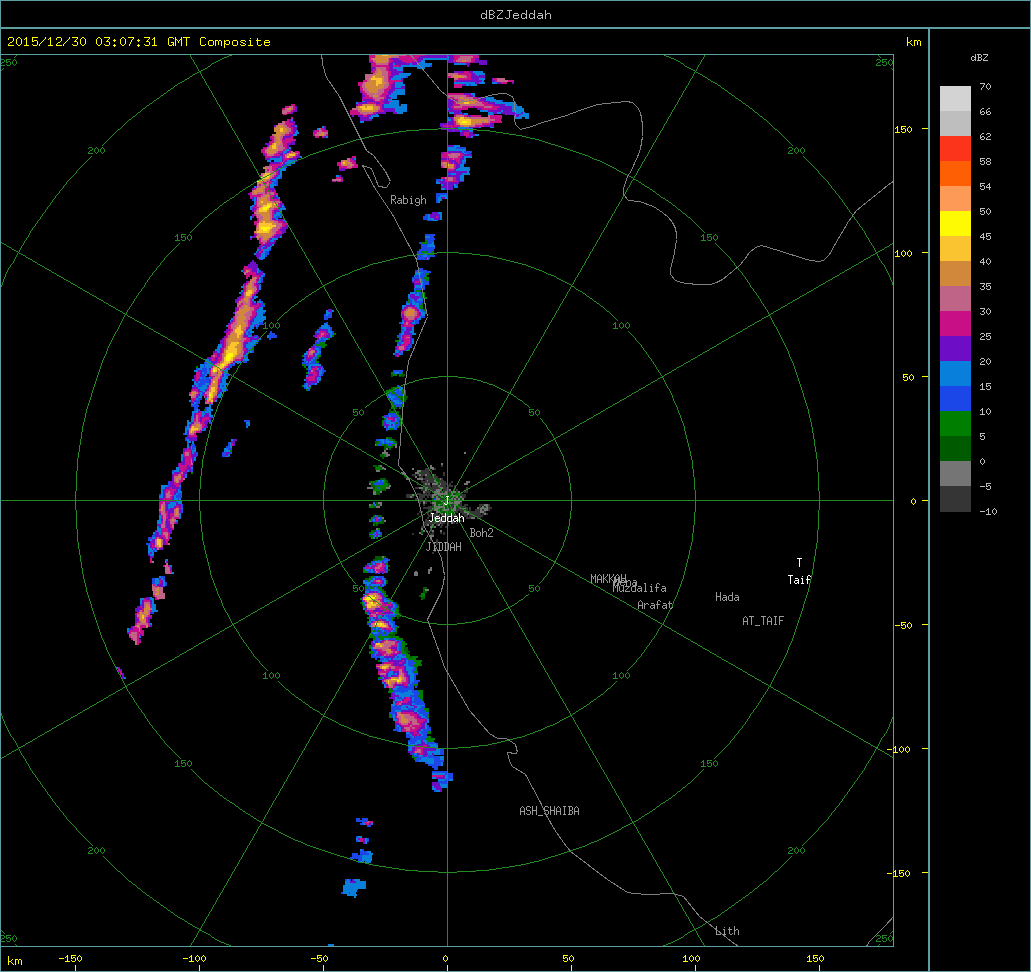The height and width of the screenshot is (972, 1031).
Task: Click the 54 value on the dBZ scale
Action: 985,186
